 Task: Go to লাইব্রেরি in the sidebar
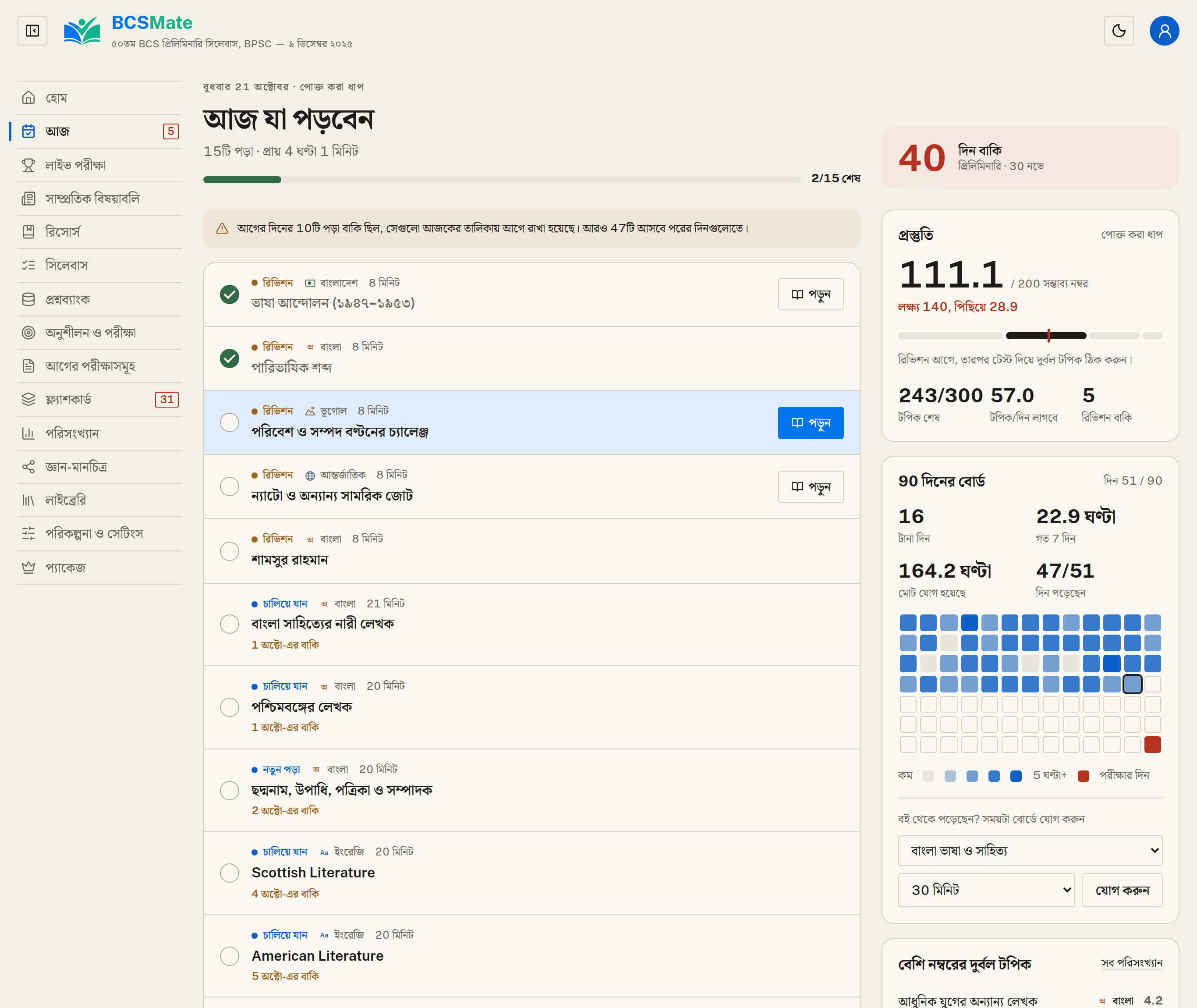[100, 500]
